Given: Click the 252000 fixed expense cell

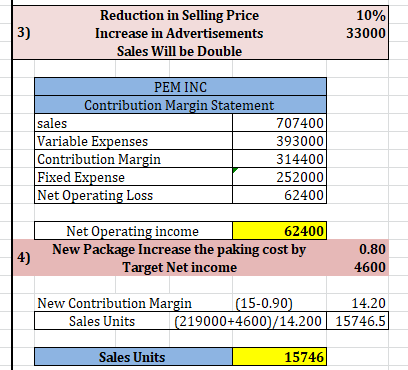Looking at the screenshot, I should pos(279,177).
